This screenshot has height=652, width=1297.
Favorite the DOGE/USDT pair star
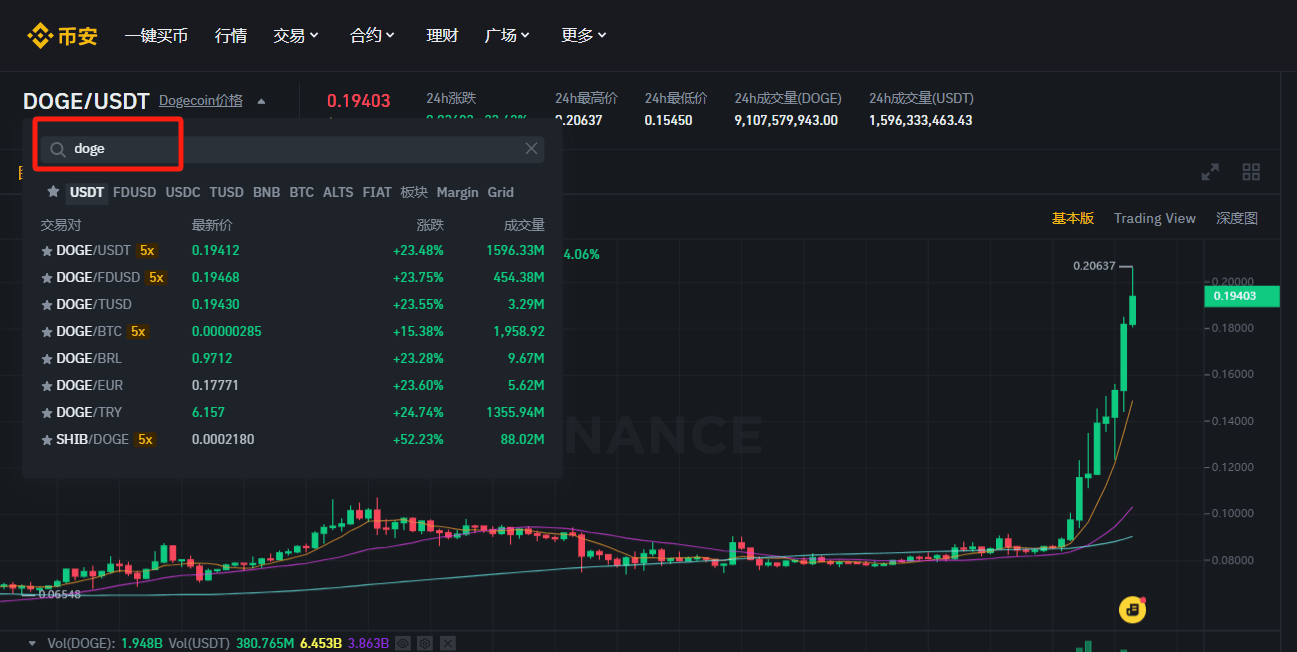pyautogui.click(x=46, y=251)
